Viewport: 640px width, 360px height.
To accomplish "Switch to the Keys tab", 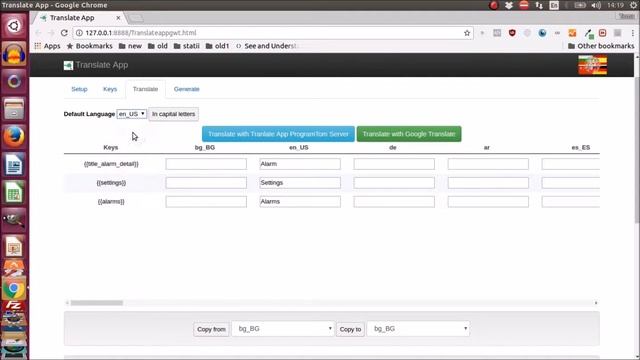I will coord(110,89).
